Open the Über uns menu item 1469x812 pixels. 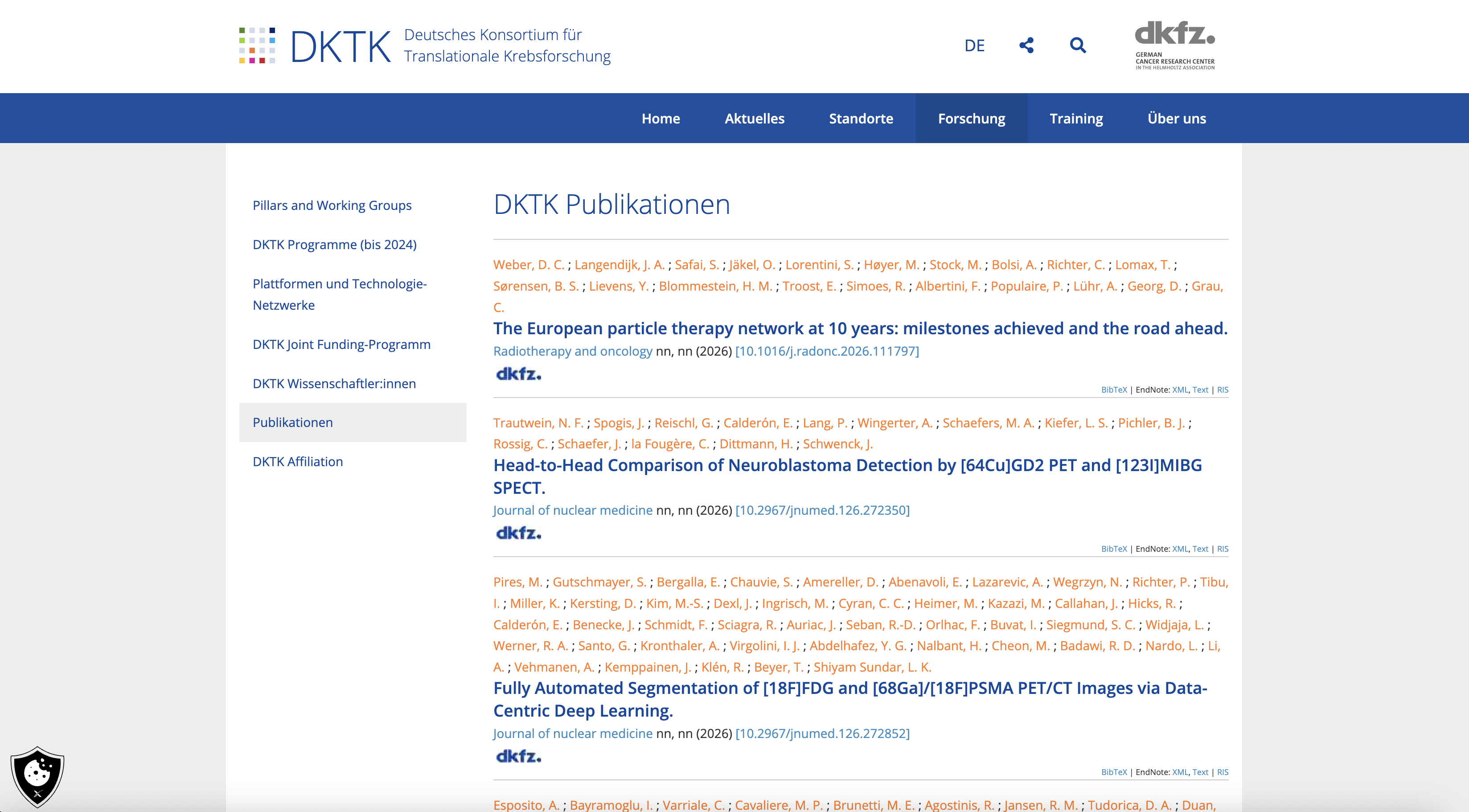tap(1177, 118)
